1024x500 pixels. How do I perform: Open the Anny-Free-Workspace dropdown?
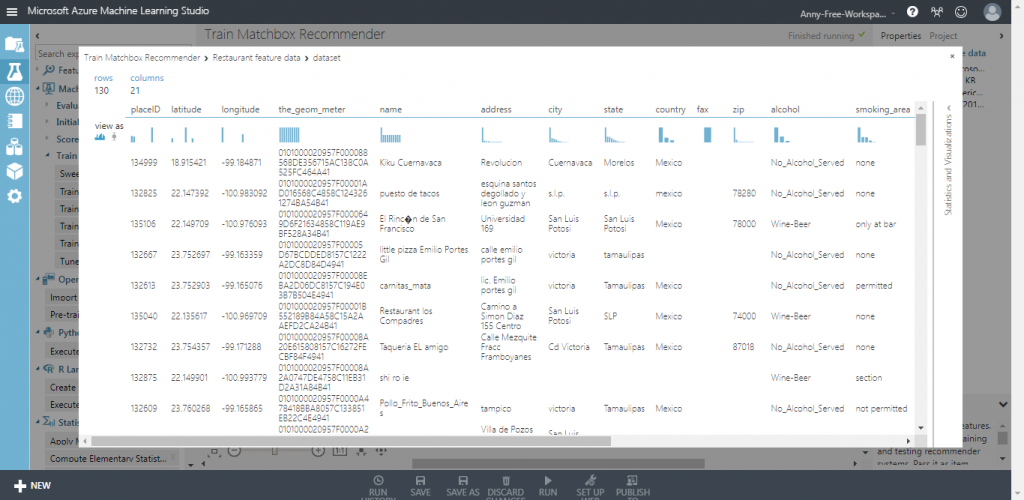tap(848, 12)
